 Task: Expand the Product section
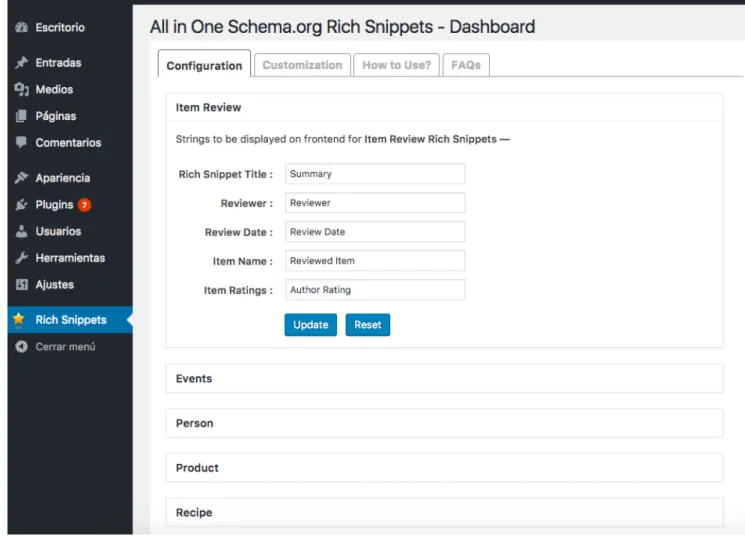444,468
